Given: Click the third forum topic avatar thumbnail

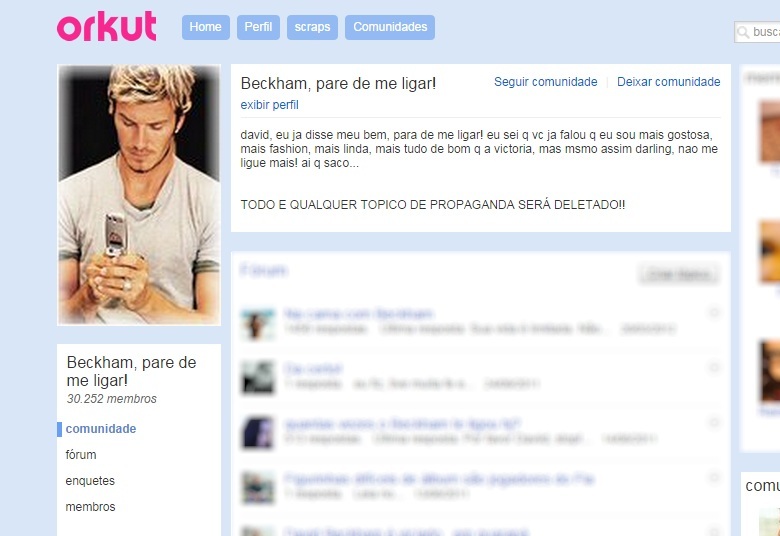Looking at the screenshot, I should click(258, 432).
